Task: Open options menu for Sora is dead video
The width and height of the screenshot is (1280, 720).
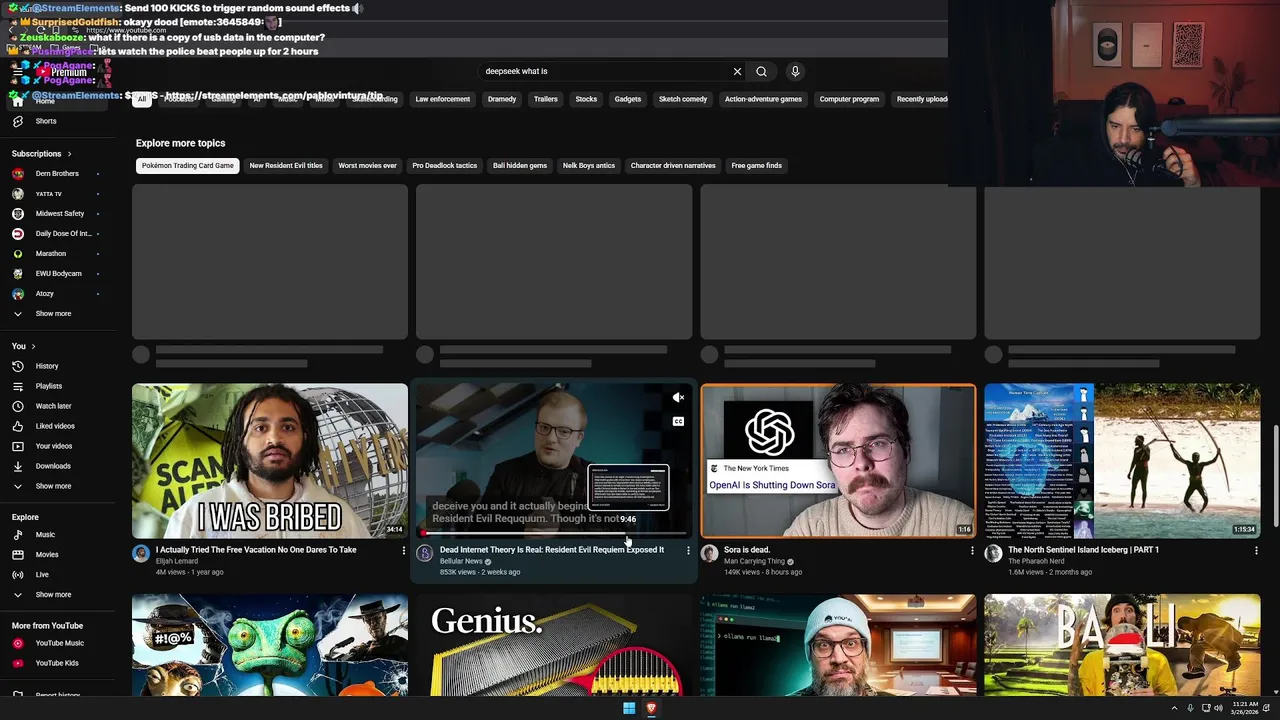Action: [972, 550]
